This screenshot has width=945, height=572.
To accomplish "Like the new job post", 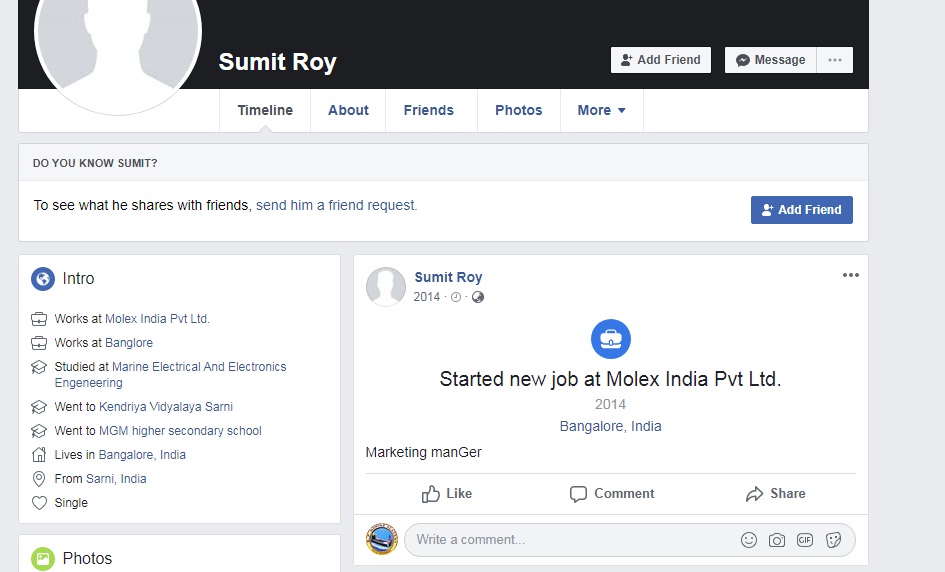I will pos(447,494).
